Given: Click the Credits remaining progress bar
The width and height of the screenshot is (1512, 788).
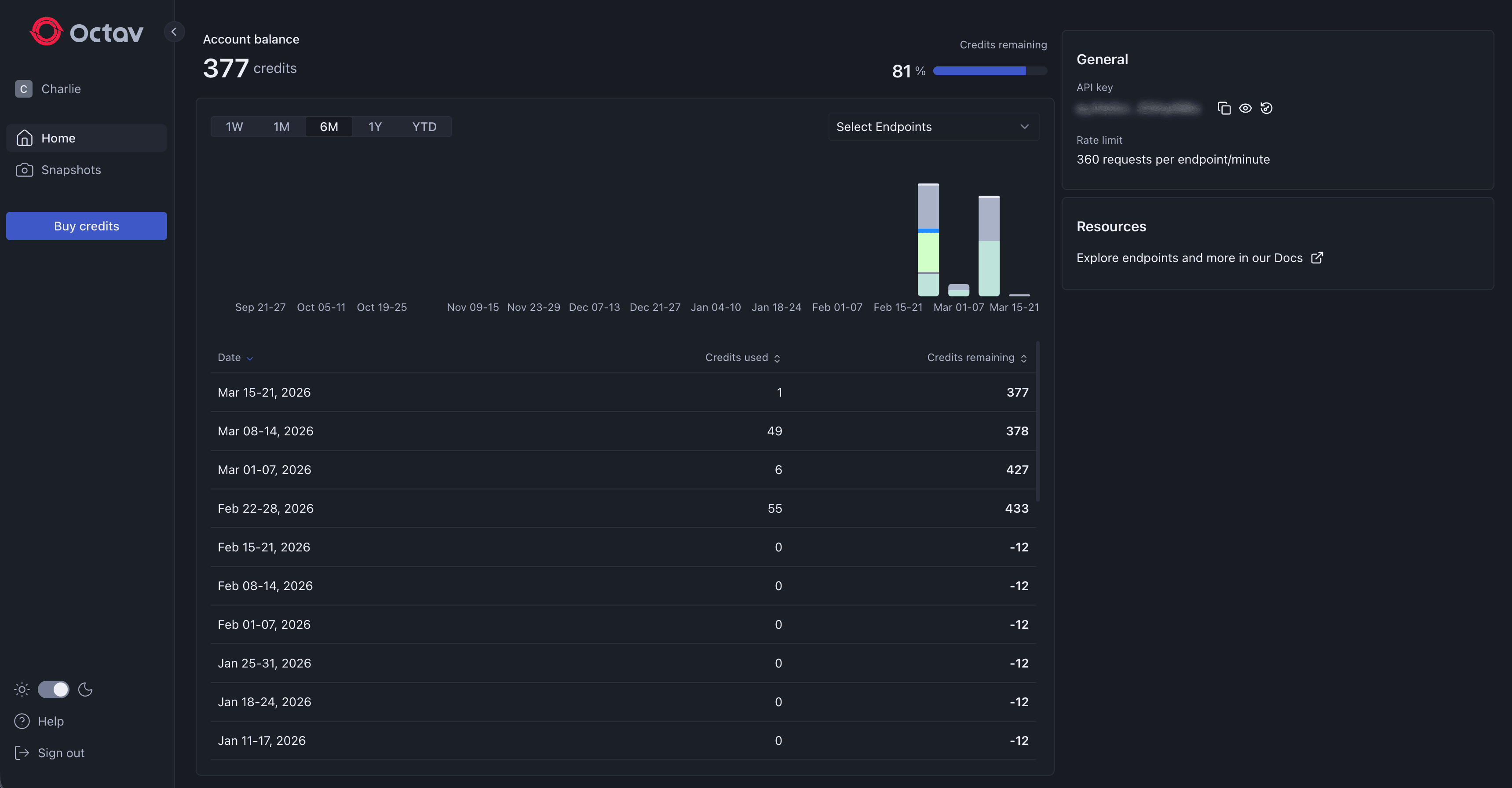Looking at the screenshot, I should click(990, 70).
